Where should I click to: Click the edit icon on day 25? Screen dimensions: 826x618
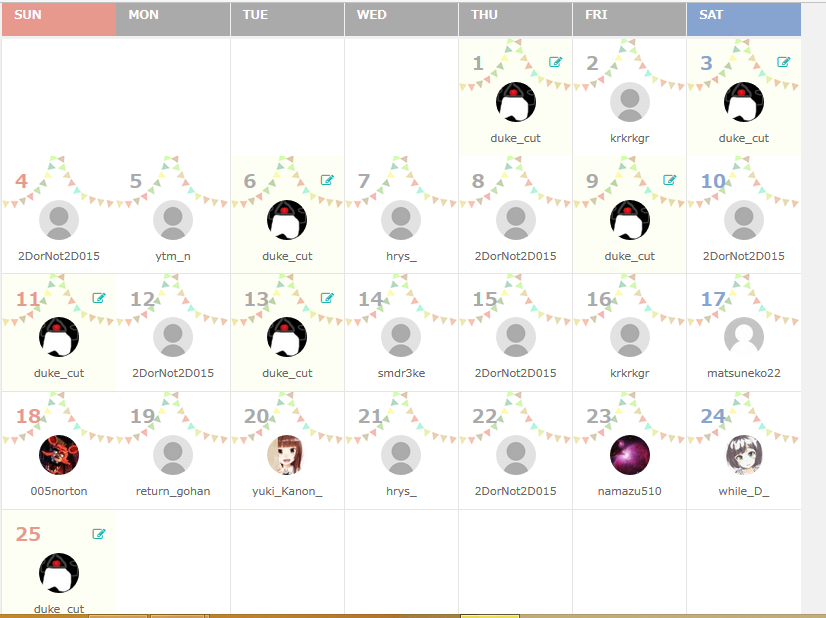[x=99, y=534]
